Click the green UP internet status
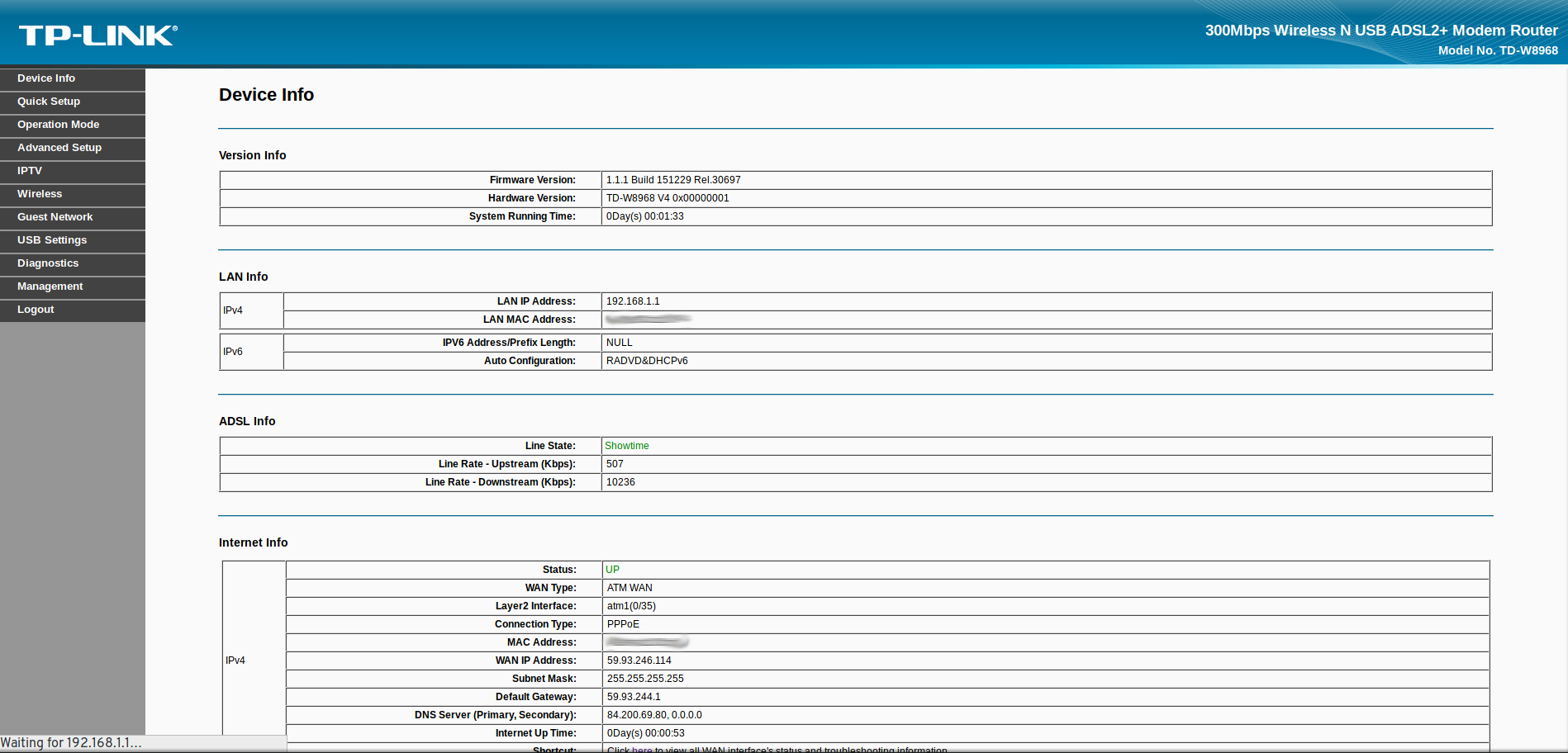 [612, 570]
